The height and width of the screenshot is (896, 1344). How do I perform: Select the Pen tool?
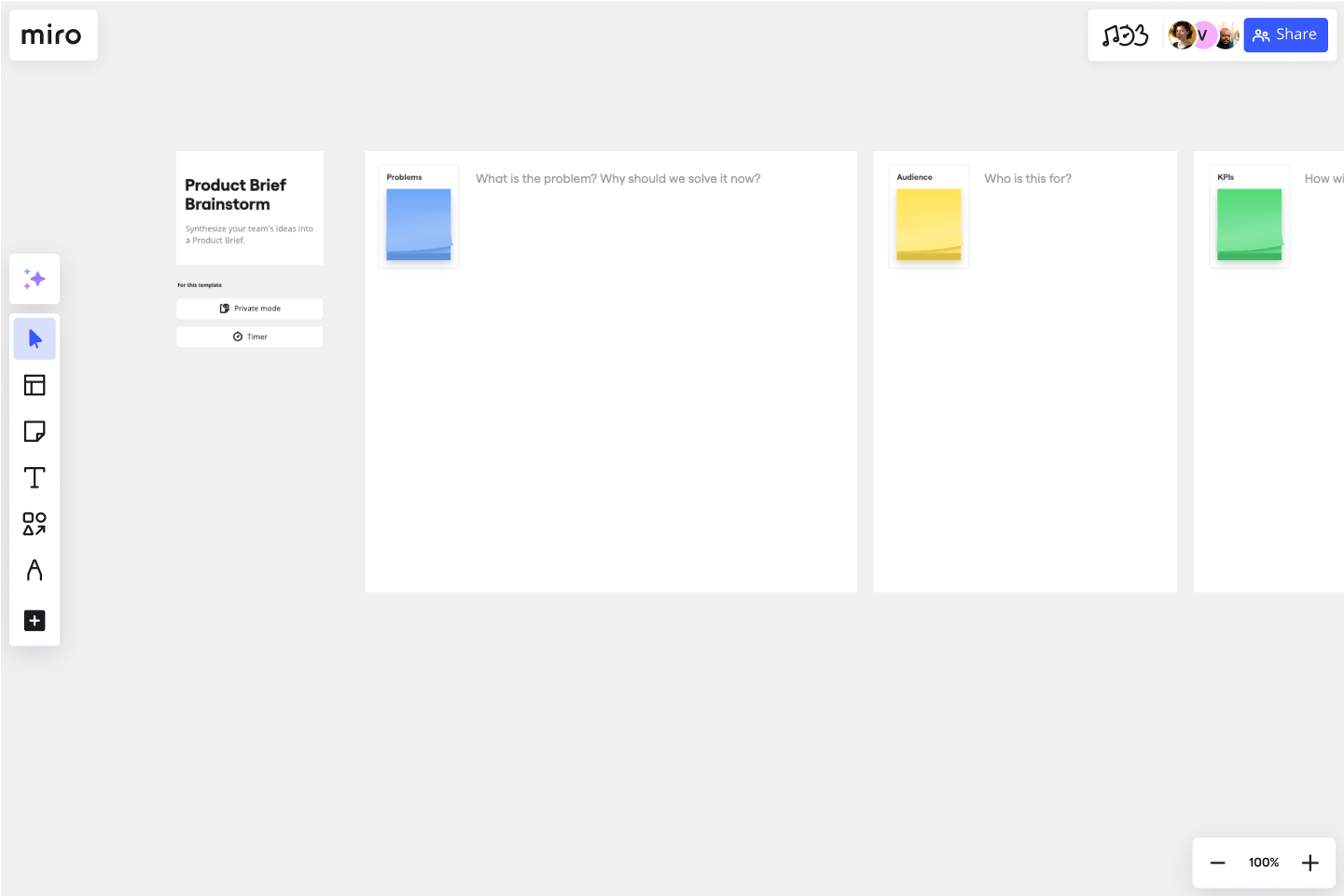pos(35,570)
